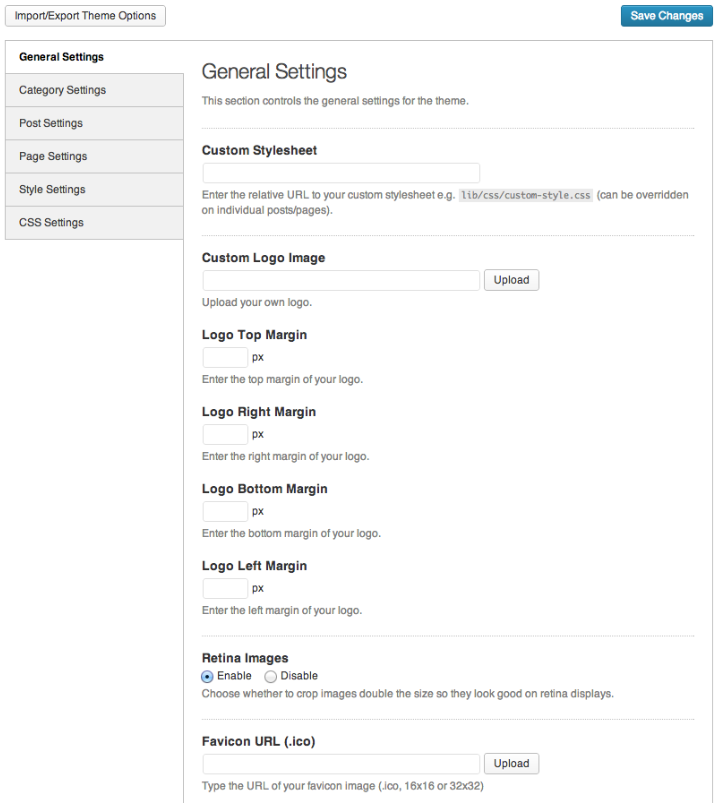Click the Favicon URL text field

click(x=341, y=764)
